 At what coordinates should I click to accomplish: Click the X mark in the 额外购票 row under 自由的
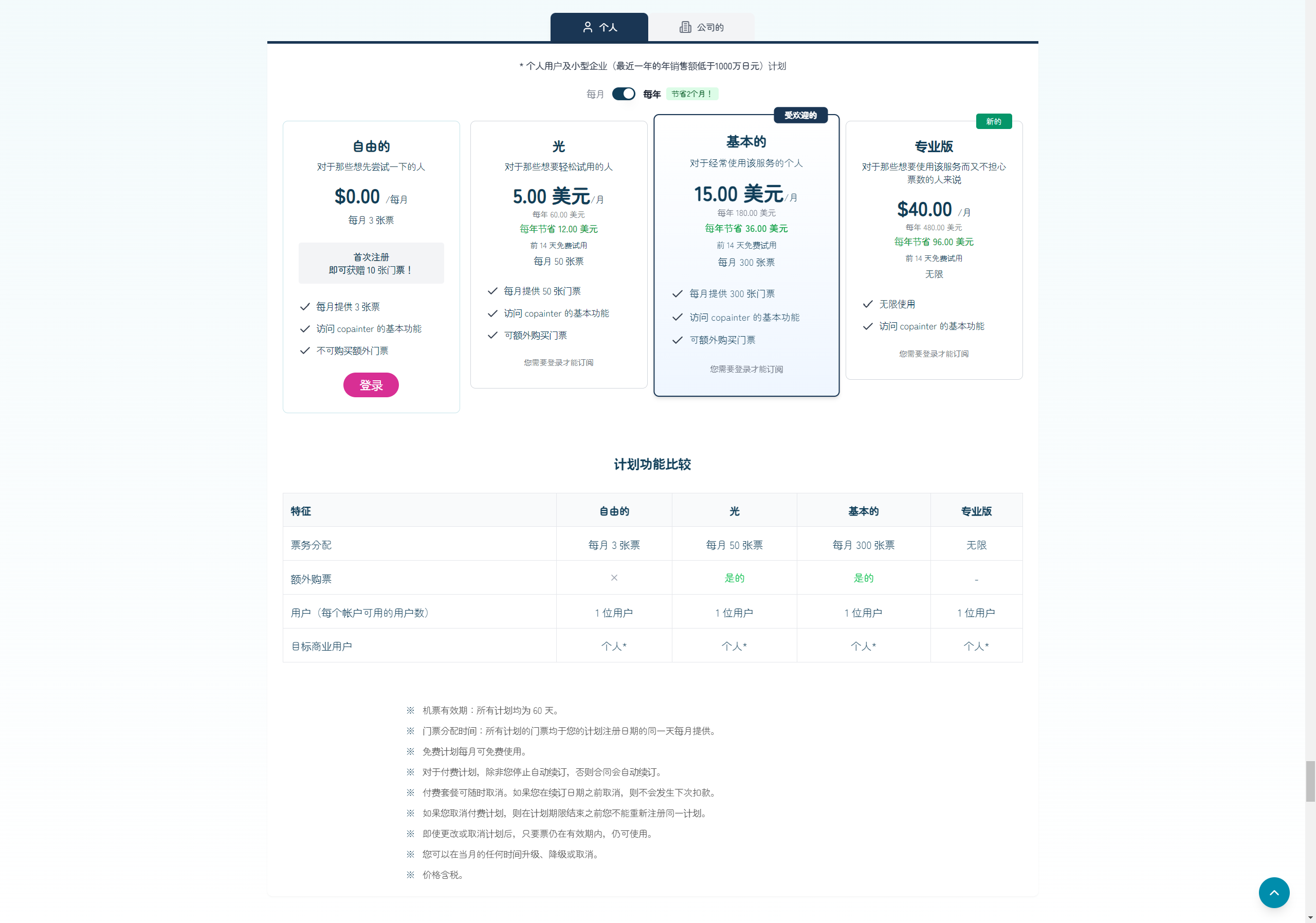pos(614,578)
